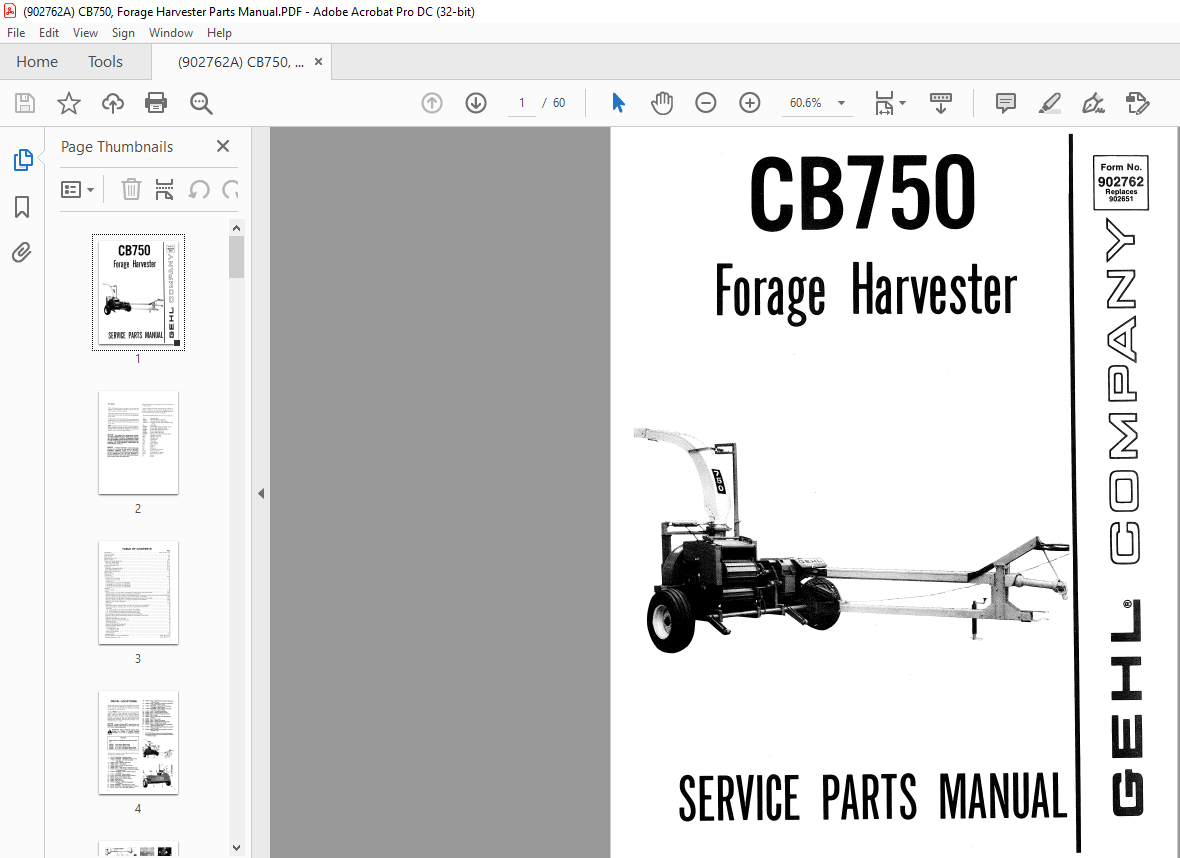Switch to the Tools tab
This screenshot has width=1180, height=858.
click(x=105, y=62)
